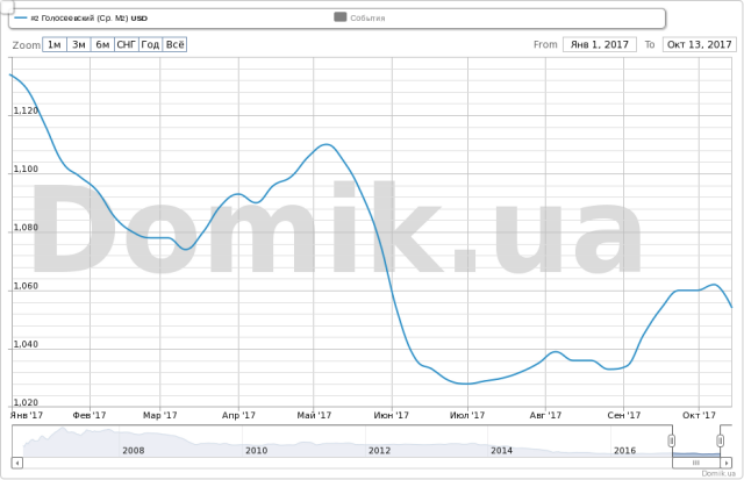Click the 1,120 y-axis value

(25, 111)
